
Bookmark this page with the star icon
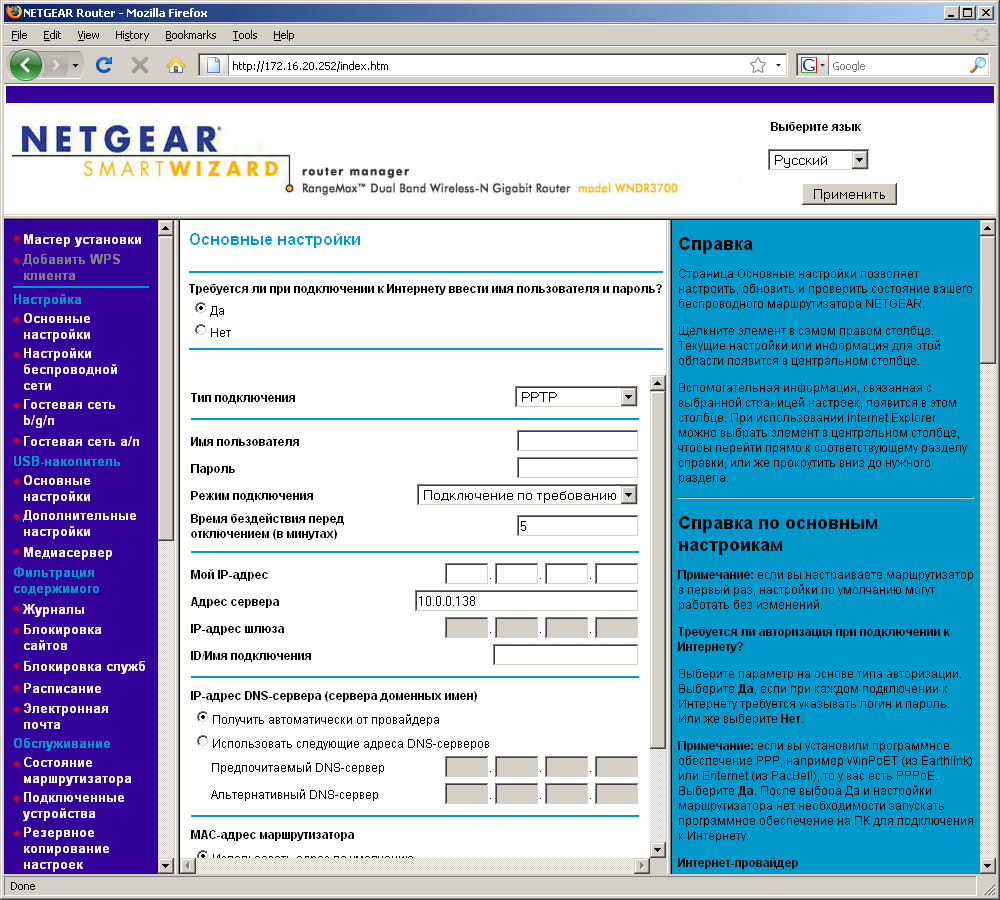point(758,65)
